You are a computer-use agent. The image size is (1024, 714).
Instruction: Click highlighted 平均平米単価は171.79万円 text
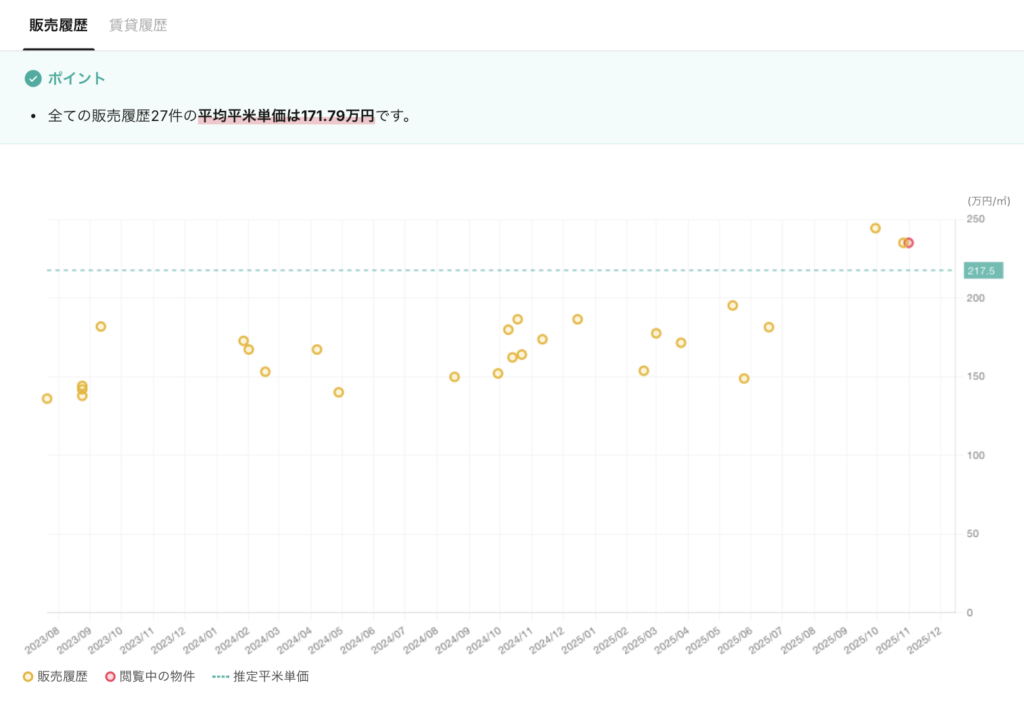click(x=286, y=116)
